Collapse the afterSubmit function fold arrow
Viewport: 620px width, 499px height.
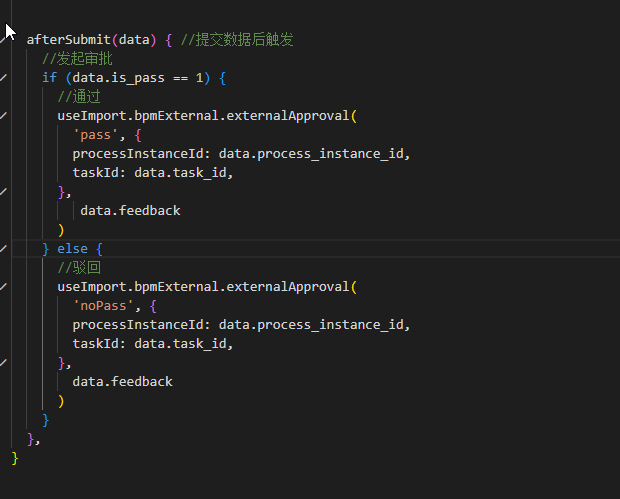pos(5,40)
